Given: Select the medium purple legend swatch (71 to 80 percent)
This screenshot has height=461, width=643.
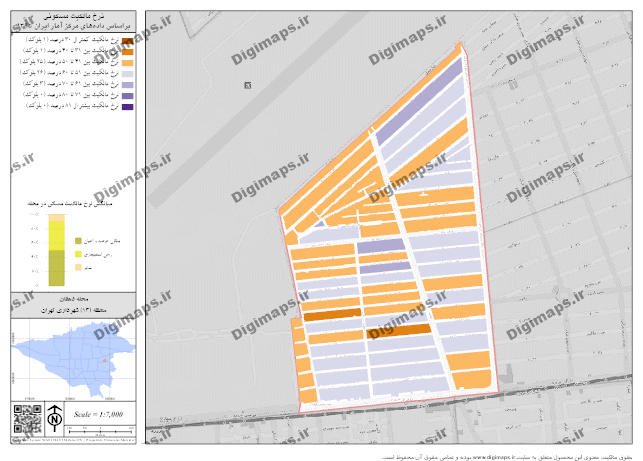Looking at the screenshot, I should [128, 96].
